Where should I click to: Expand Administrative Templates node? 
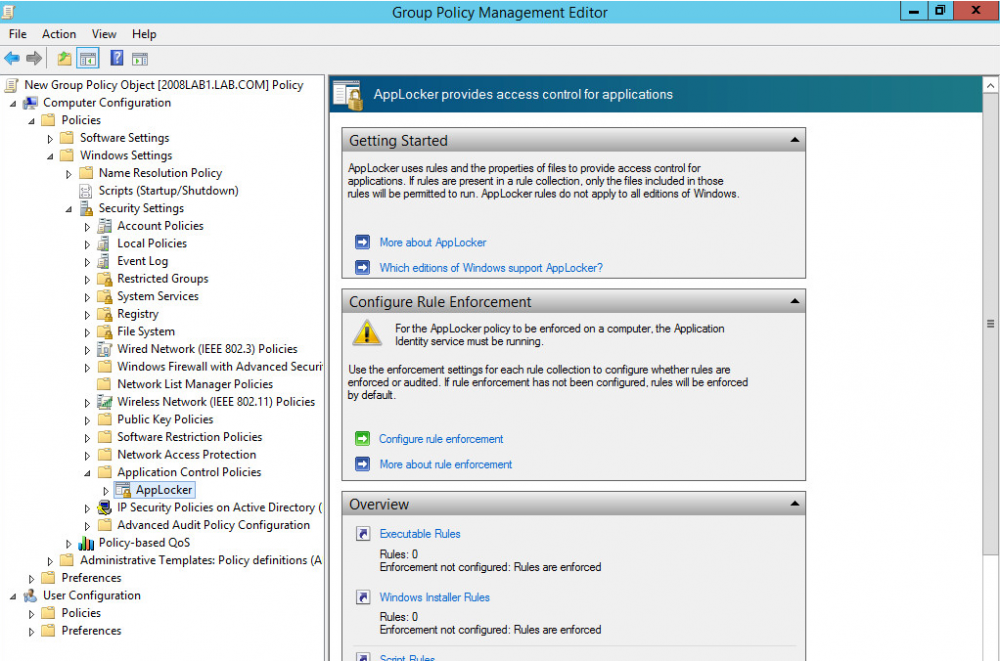pyautogui.click(x=50, y=561)
